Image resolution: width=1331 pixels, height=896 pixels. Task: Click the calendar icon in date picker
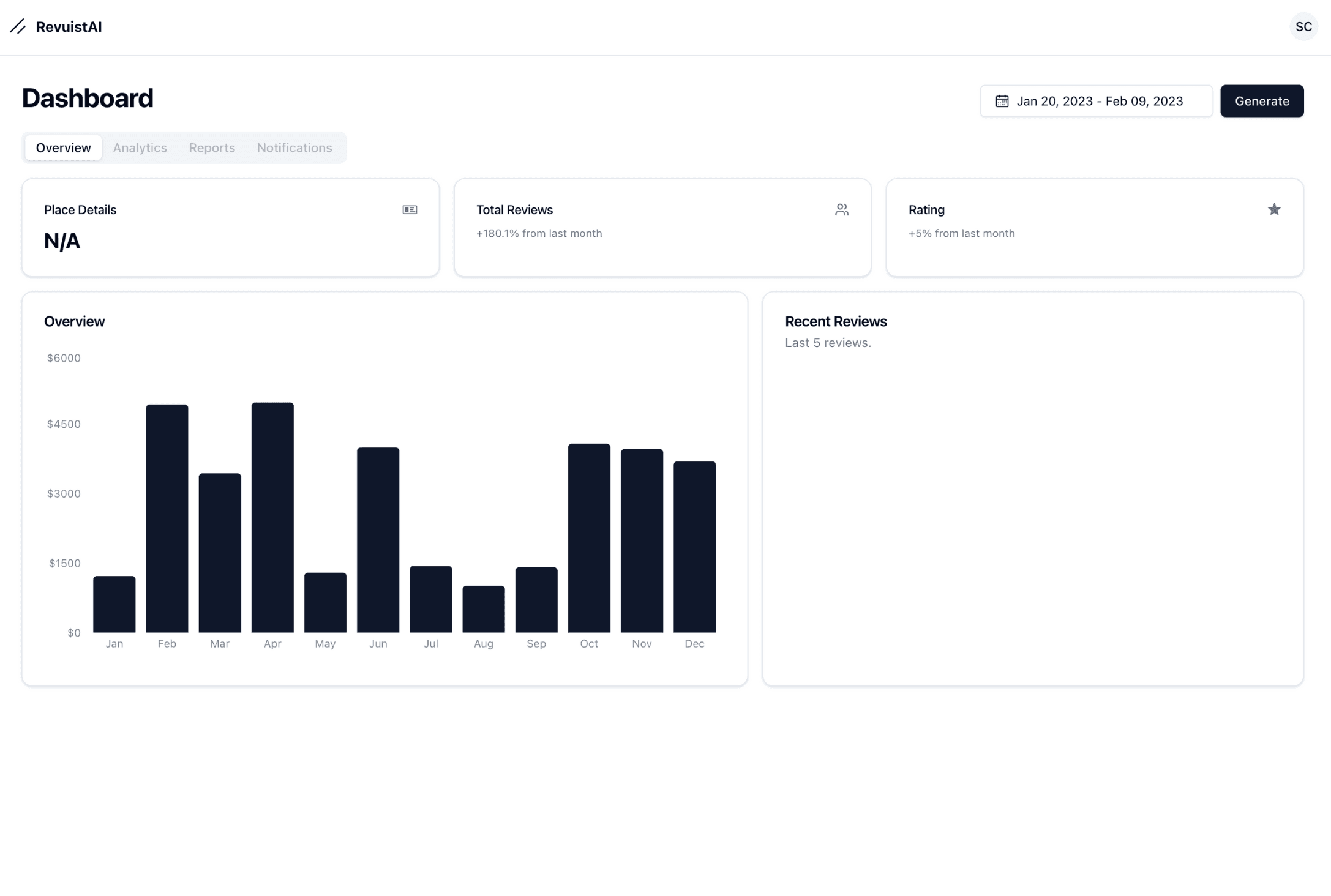[x=1002, y=101]
